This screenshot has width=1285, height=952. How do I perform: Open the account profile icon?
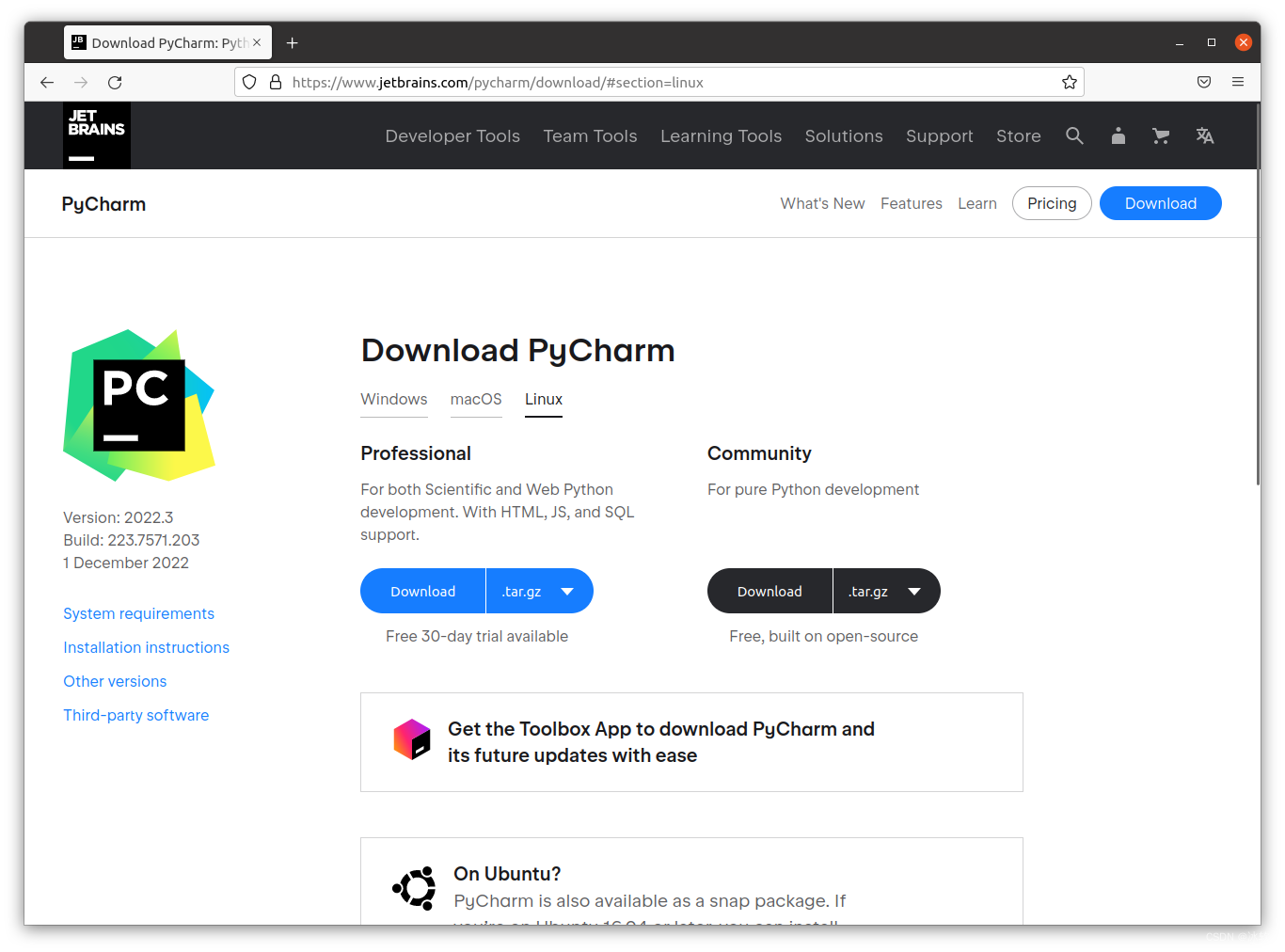[x=1118, y=135]
